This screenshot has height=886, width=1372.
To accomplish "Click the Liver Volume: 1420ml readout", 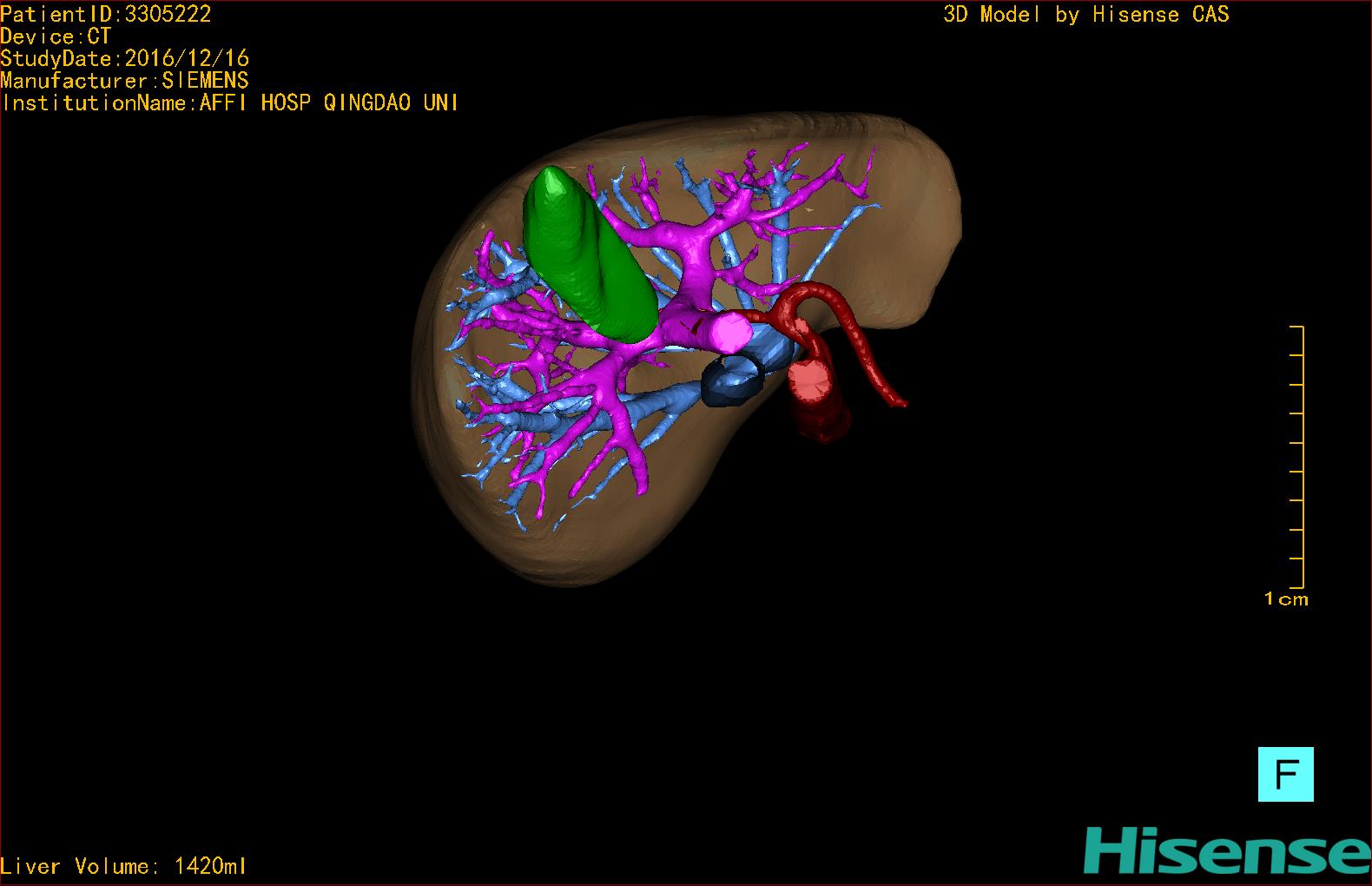I will [123, 866].
